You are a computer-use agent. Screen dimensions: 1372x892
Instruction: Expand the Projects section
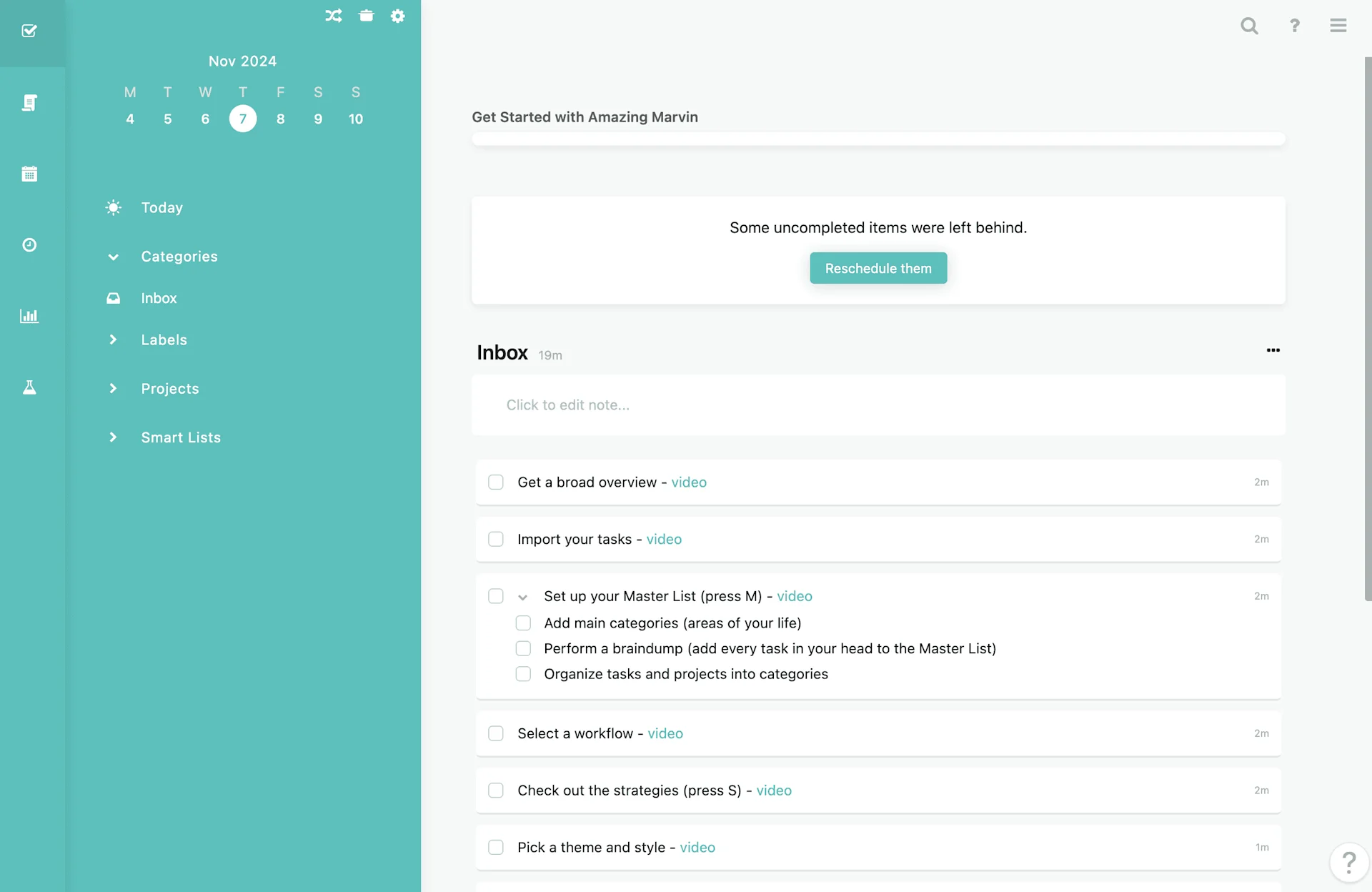click(x=113, y=389)
